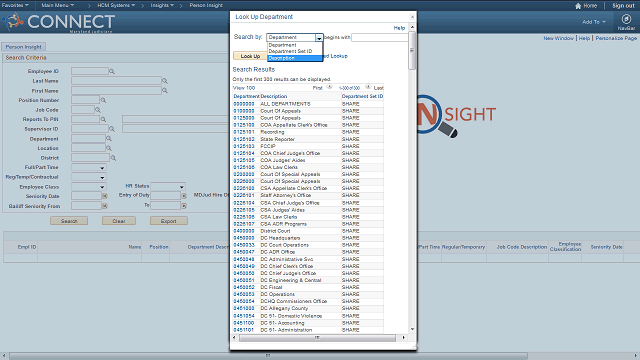Click View 100 link
This screenshot has height=360, width=640.
pos(244,88)
